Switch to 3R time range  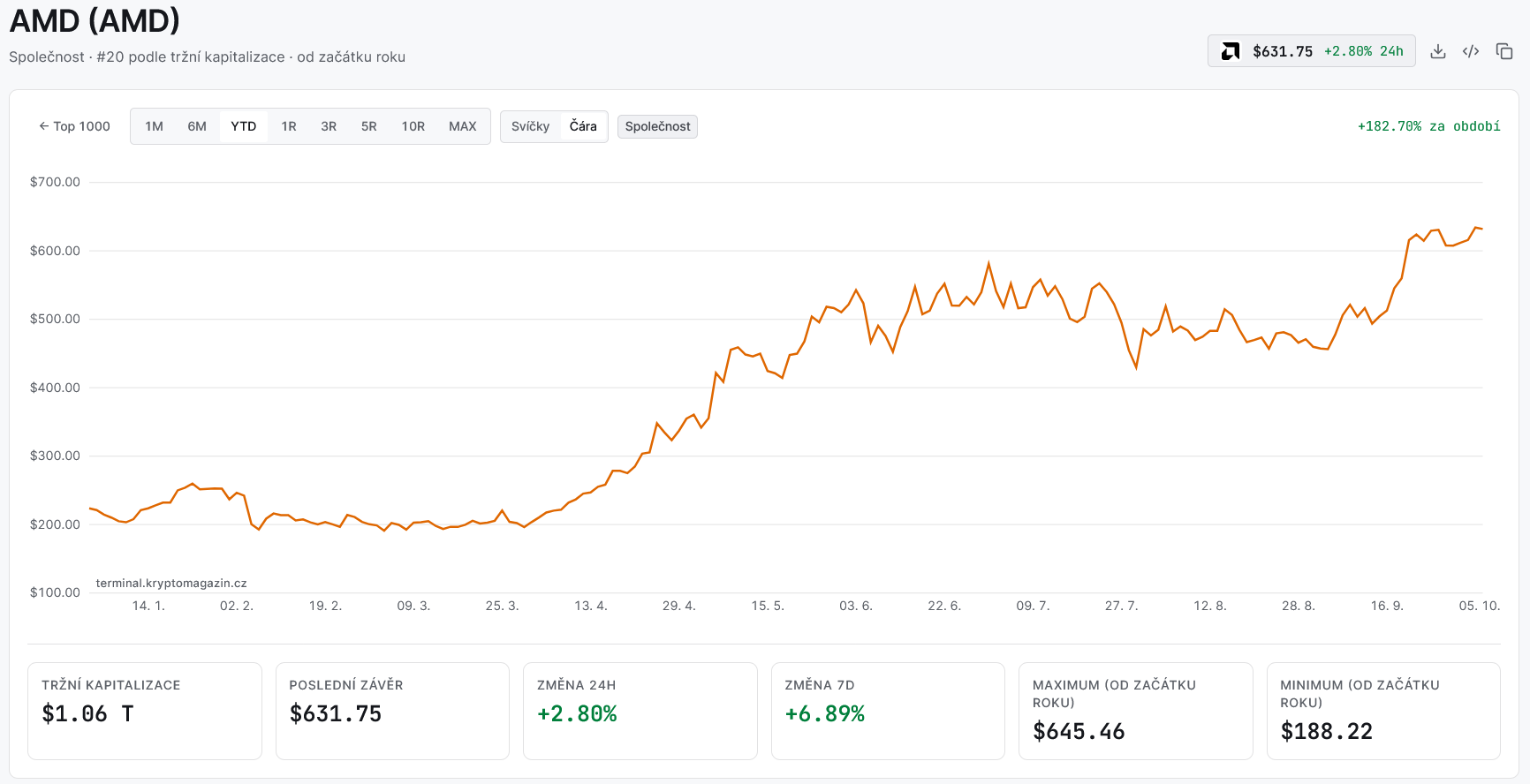329,126
